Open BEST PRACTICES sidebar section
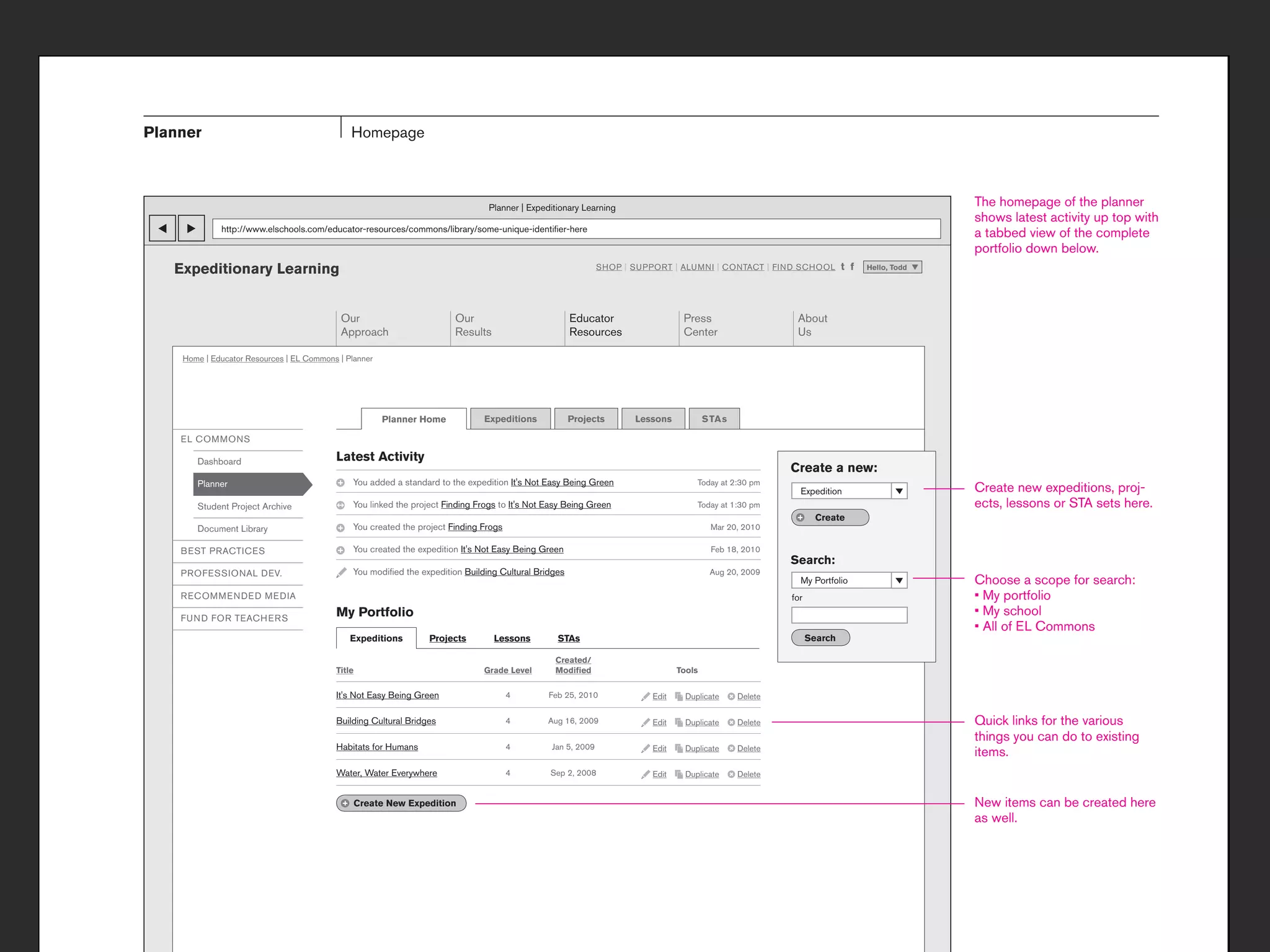This screenshot has height=952, width=1270. pyautogui.click(x=223, y=551)
